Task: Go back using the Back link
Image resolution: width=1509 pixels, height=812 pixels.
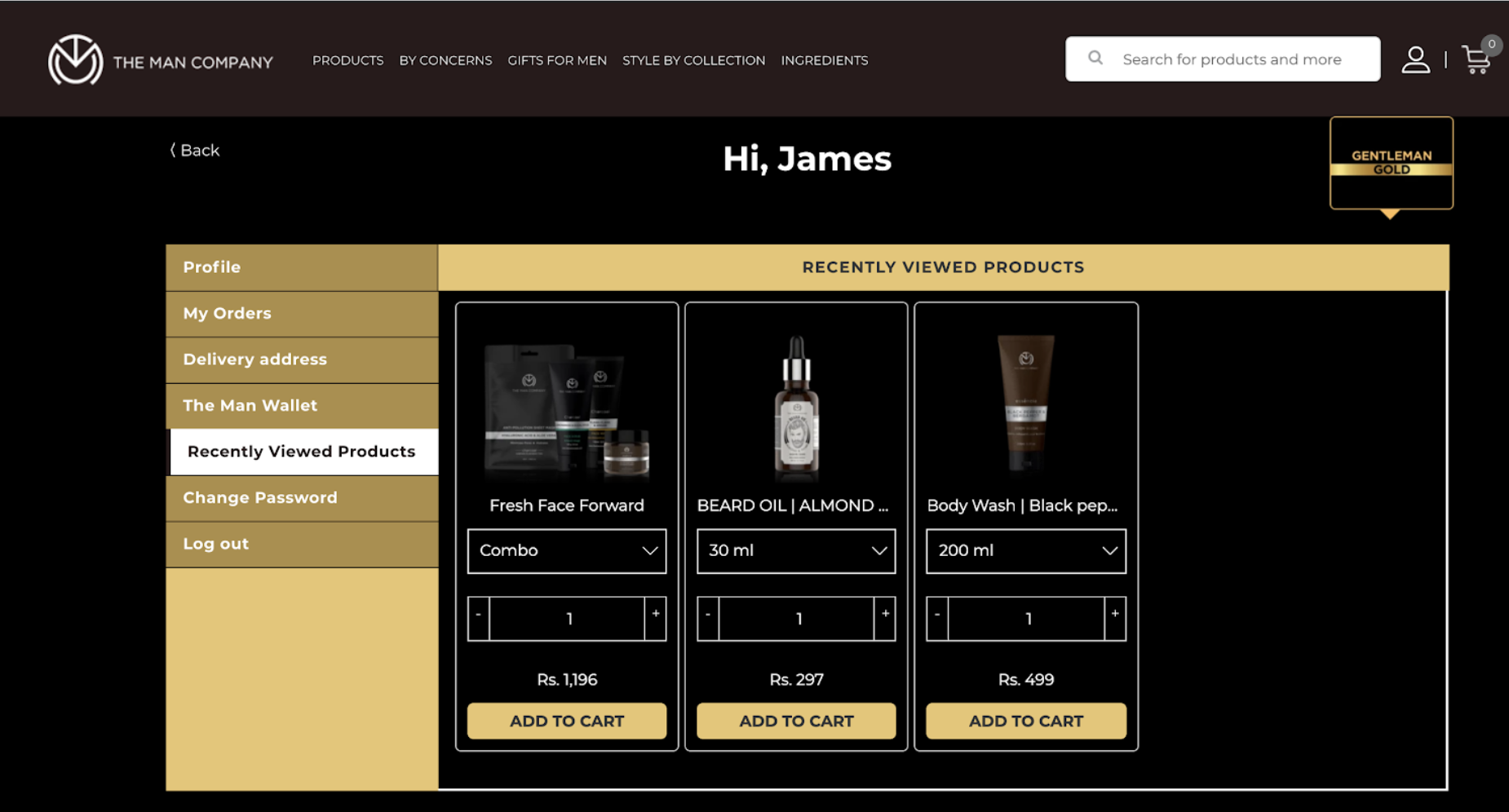Action: (x=194, y=150)
